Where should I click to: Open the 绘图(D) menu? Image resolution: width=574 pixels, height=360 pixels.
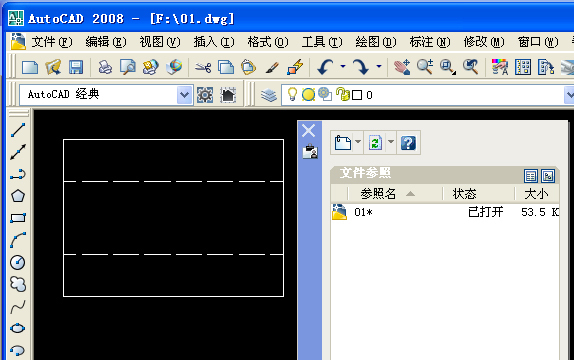click(376, 42)
